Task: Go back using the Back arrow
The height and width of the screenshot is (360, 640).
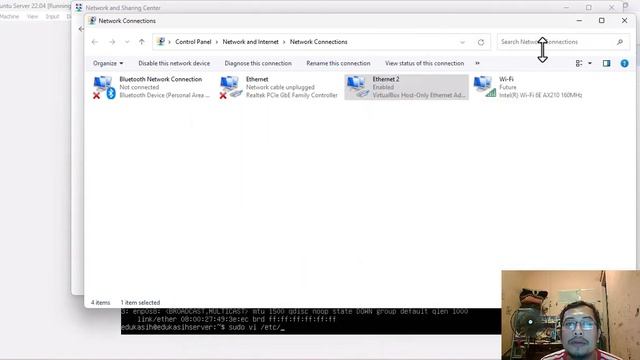Action: pyautogui.click(x=95, y=42)
